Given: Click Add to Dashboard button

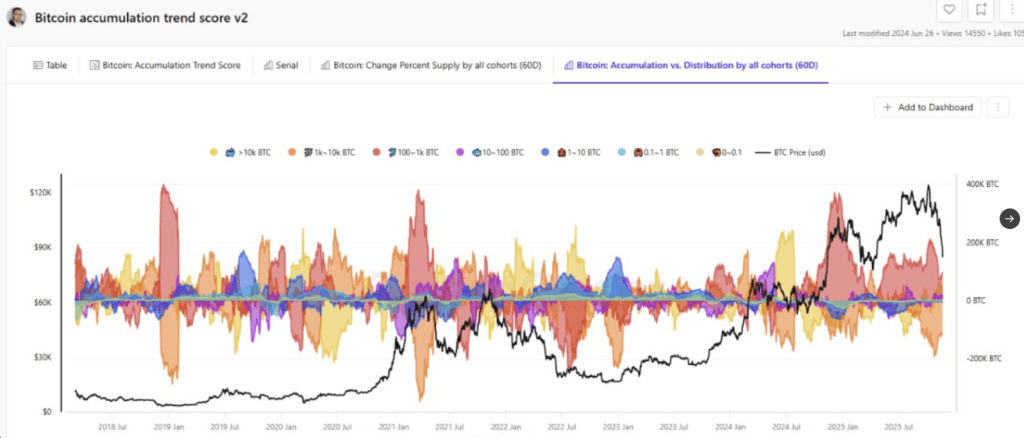Looking at the screenshot, I should (x=927, y=107).
